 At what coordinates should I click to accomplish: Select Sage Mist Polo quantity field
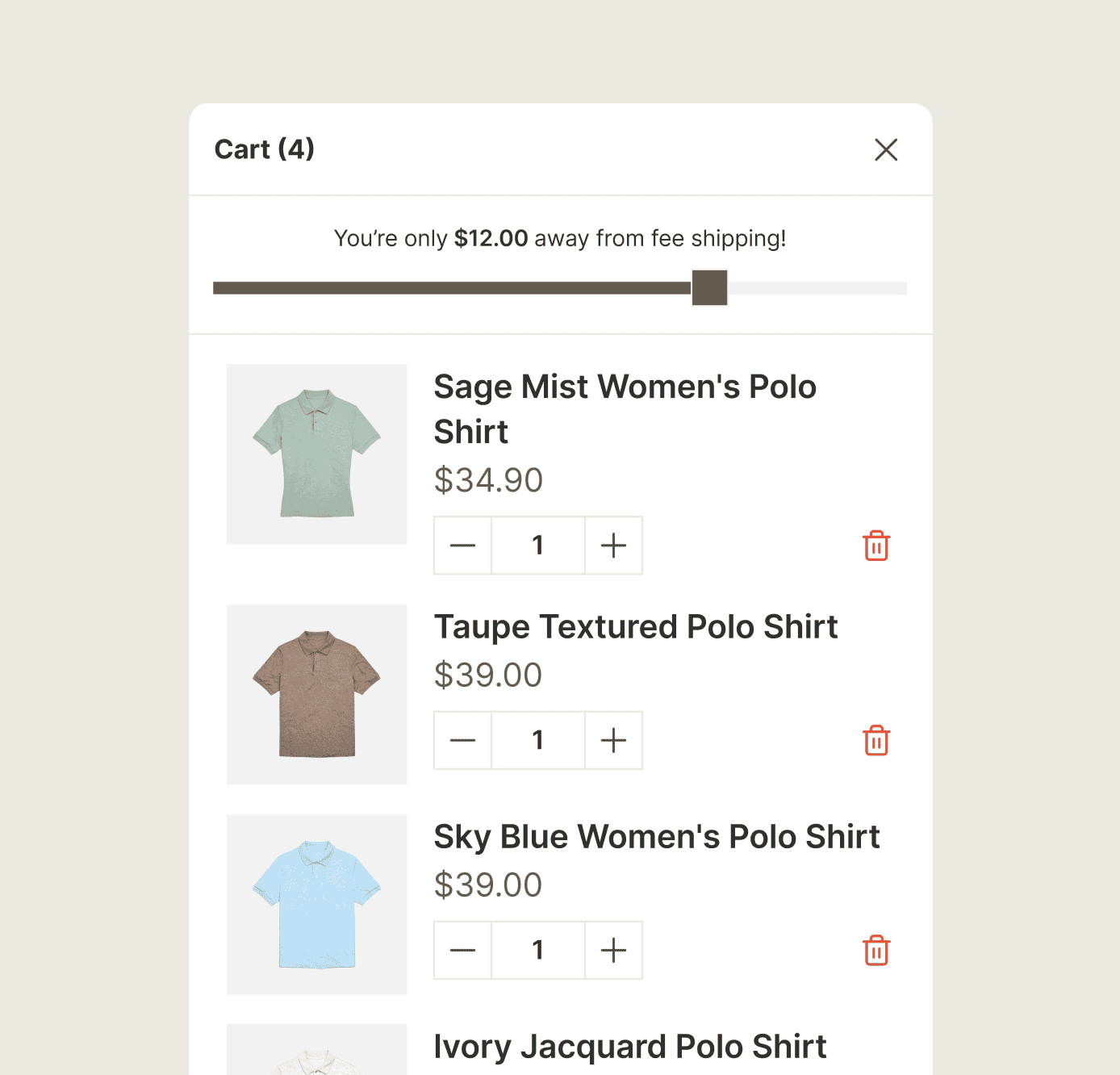[x=538, y=546]
